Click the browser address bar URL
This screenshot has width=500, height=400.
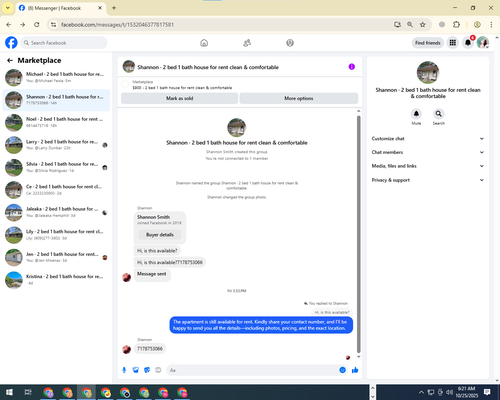pos(117,25)
